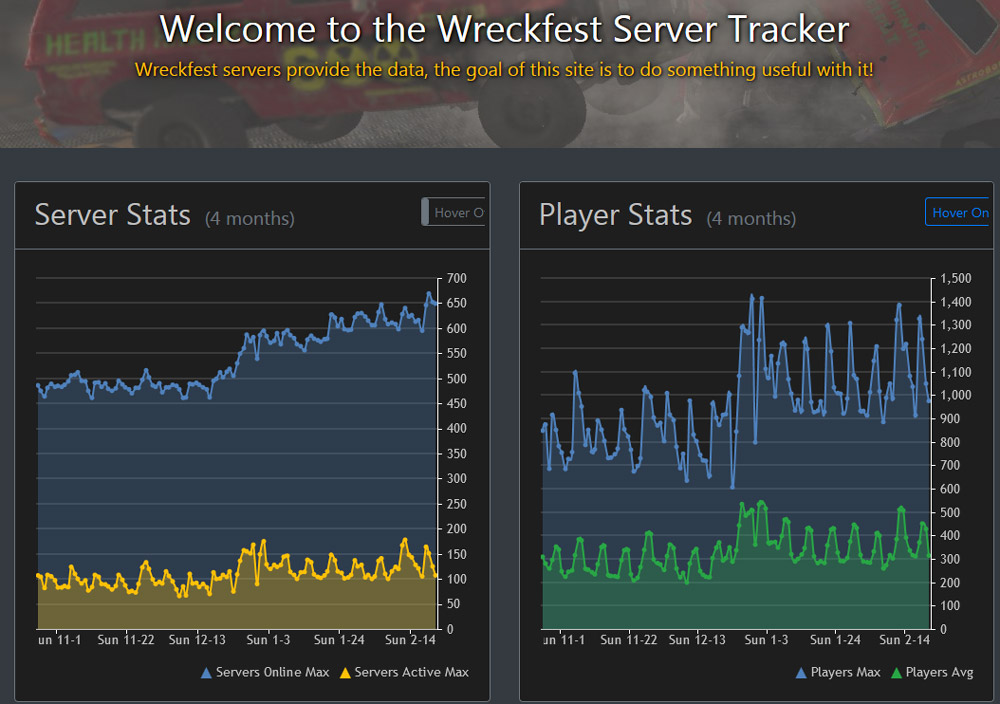The height and width of the screenshot is (704, 1000).
Task: Click the blue triangle beside Players Max
Action: [x=801, y=673]
